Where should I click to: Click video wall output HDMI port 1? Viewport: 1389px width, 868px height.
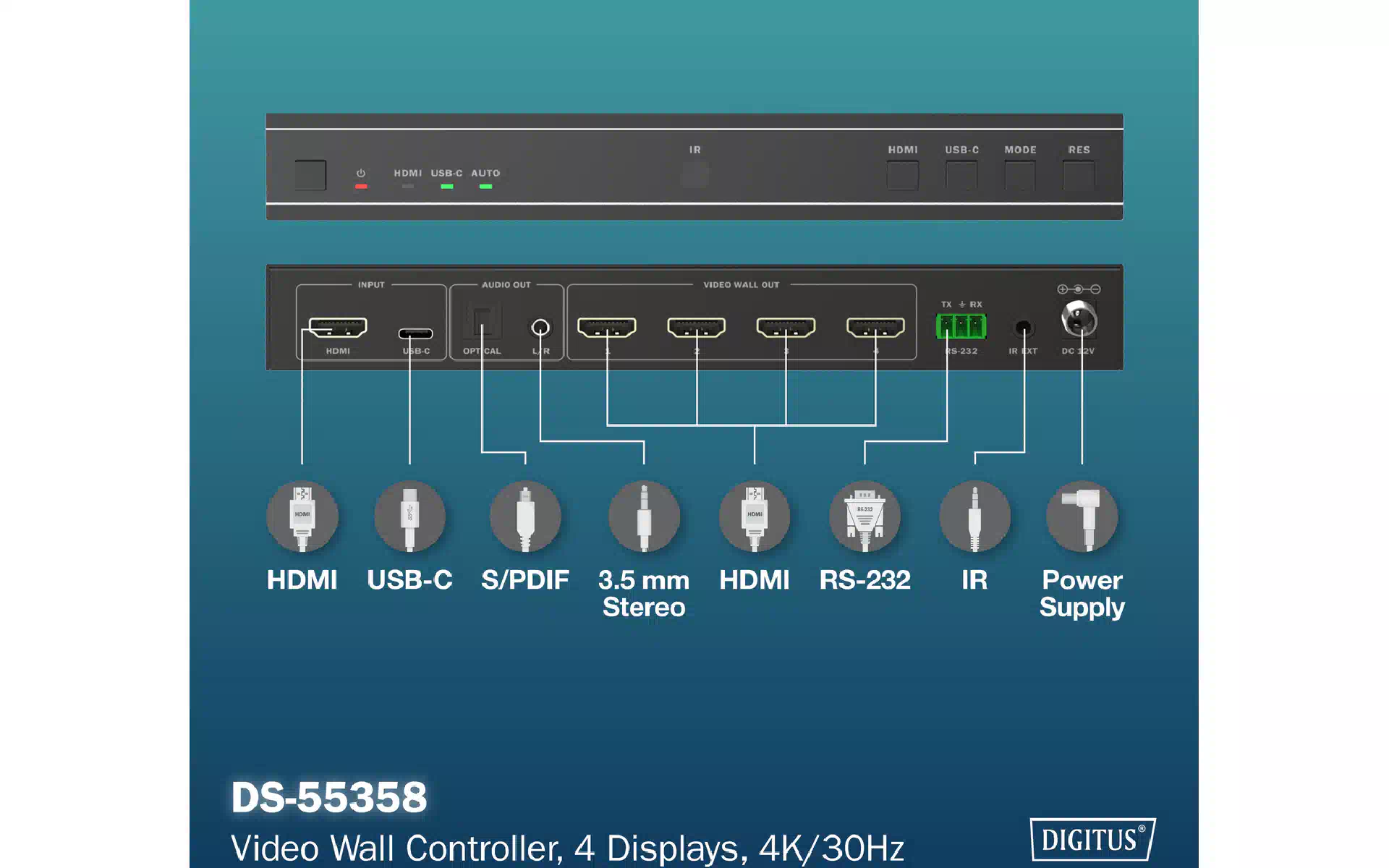pyautogui.click(x=607, y=328)
